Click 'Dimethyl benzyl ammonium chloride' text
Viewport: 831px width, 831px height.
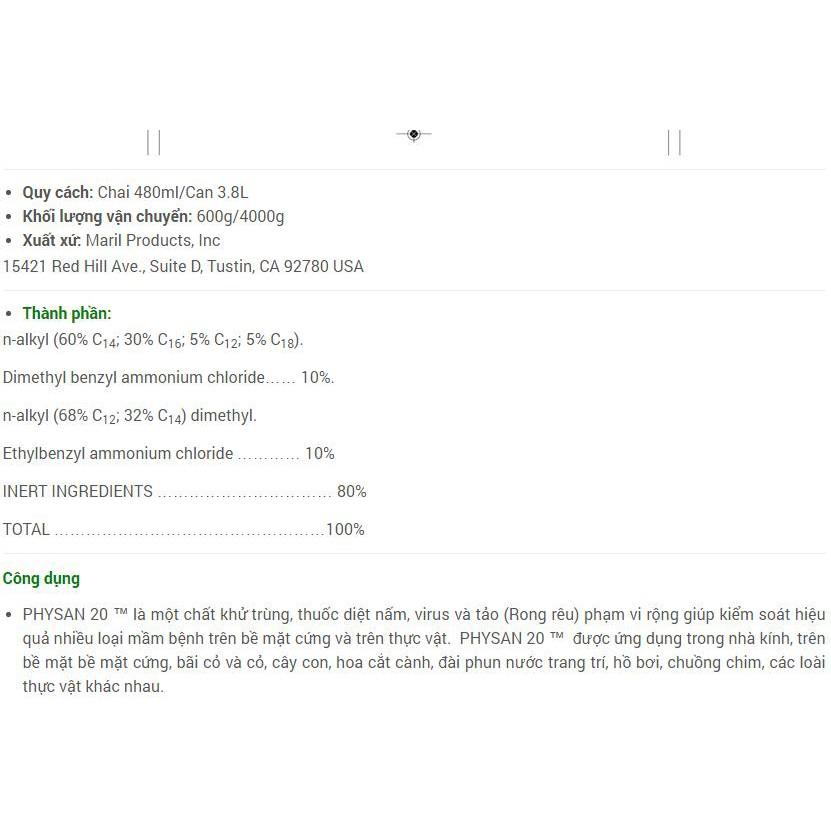(134, 377)
